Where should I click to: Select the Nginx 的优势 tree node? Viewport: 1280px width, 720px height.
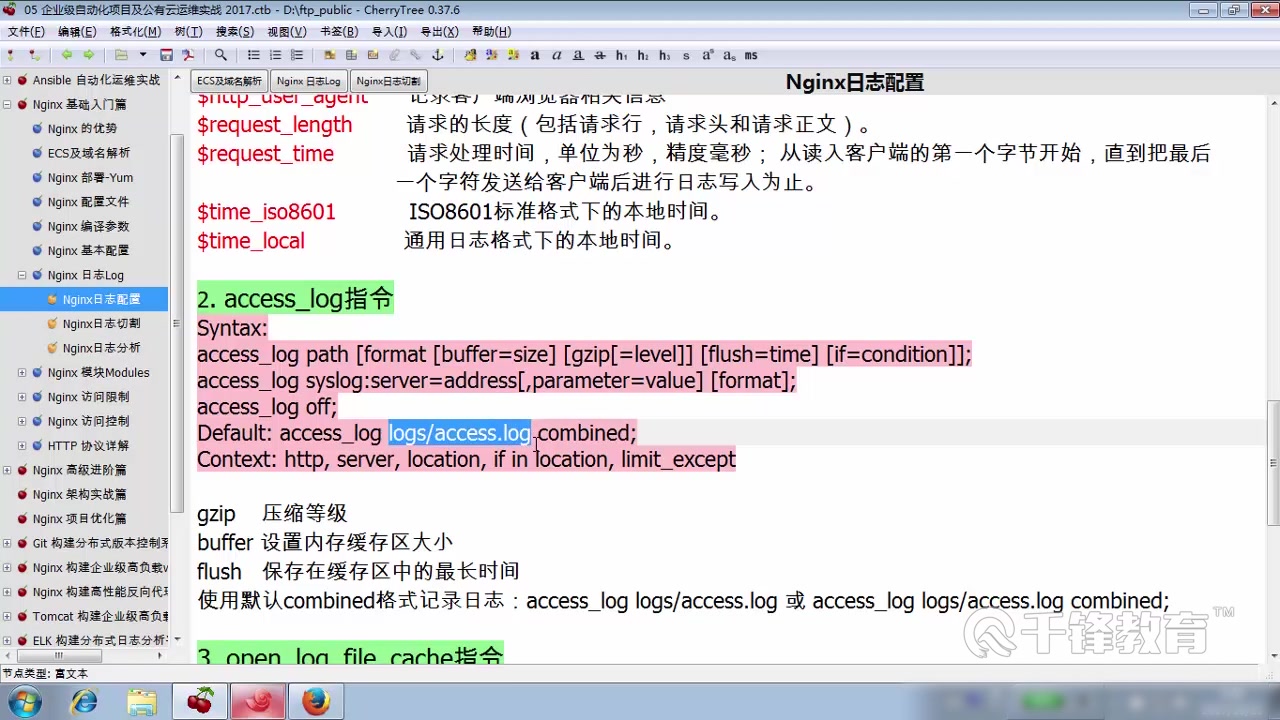tap(82, 129)
